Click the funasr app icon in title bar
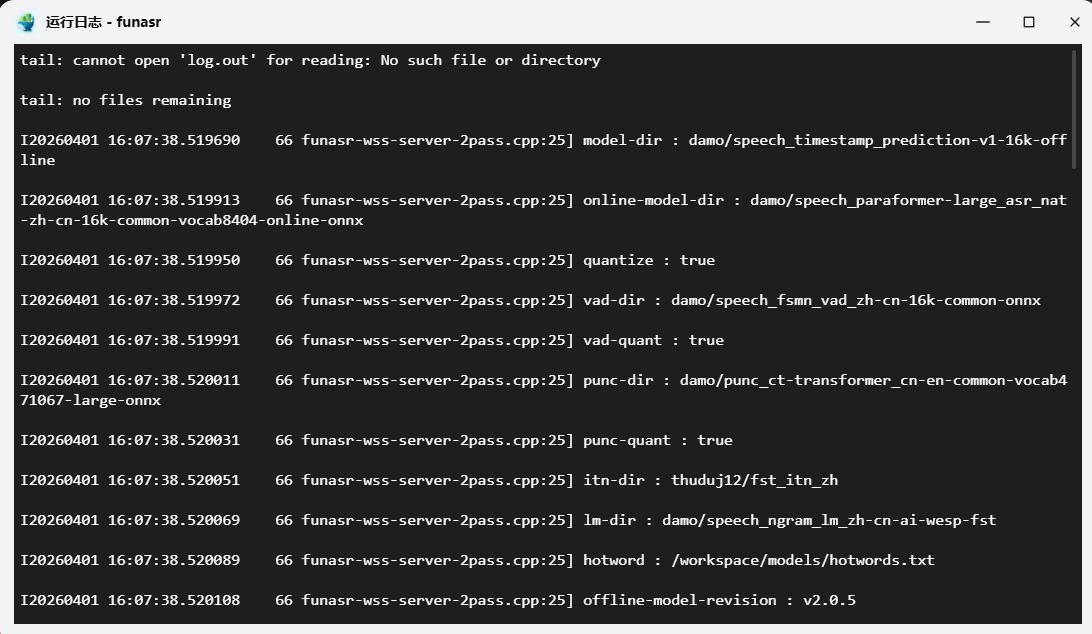 (26, 22)
